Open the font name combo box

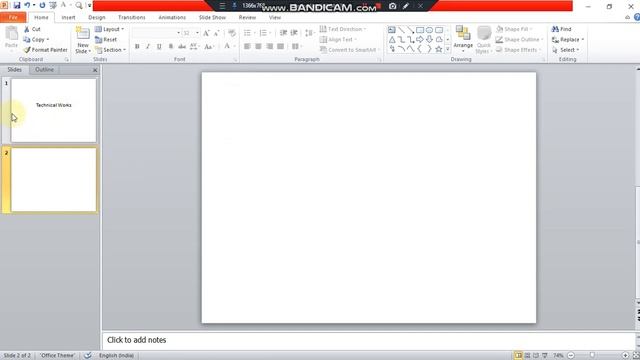point(157,33)
